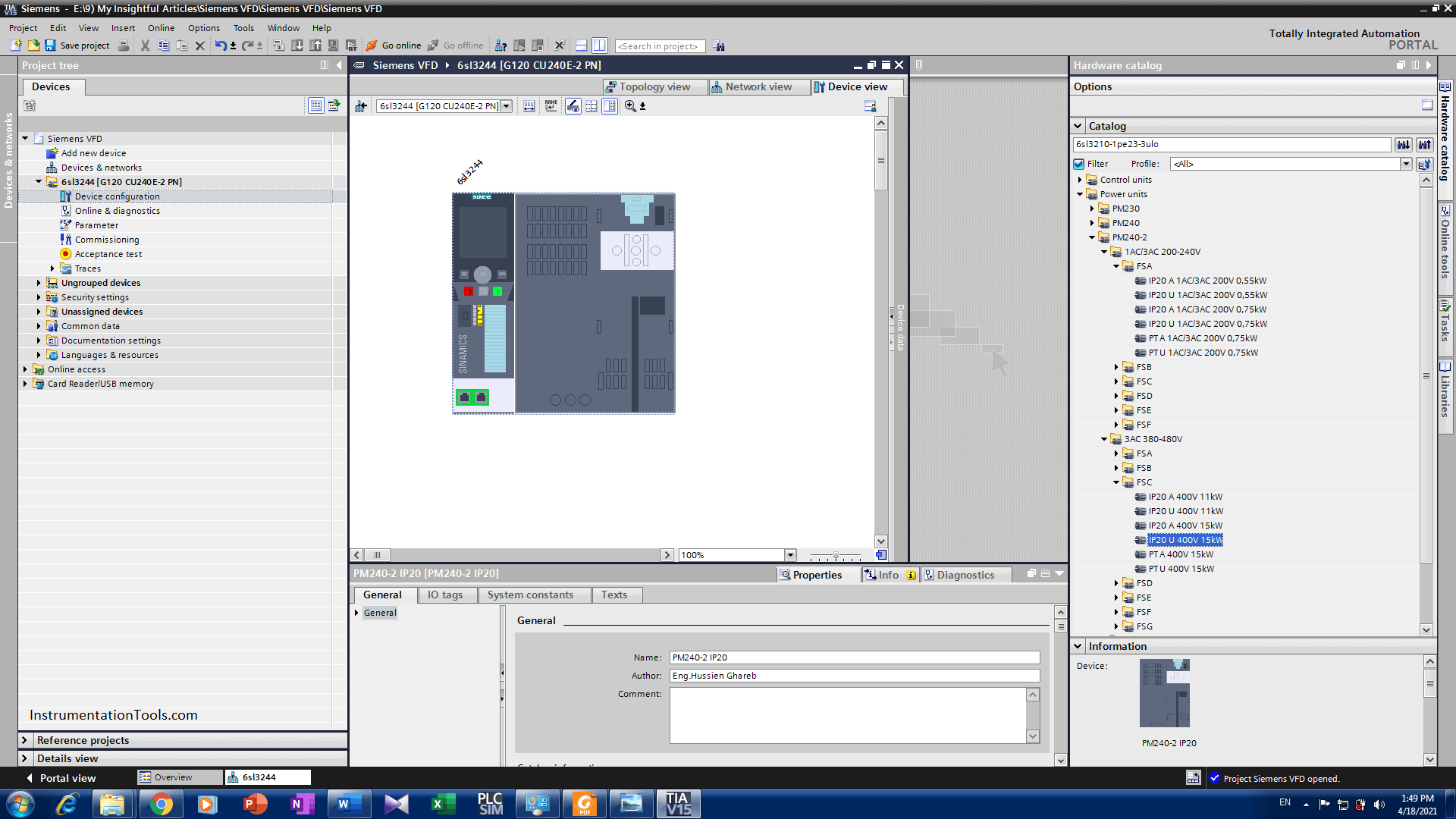Click the Search down icon in catalog
Image resolution: width=1456 pixels, height=819 pixels.
1404,144
